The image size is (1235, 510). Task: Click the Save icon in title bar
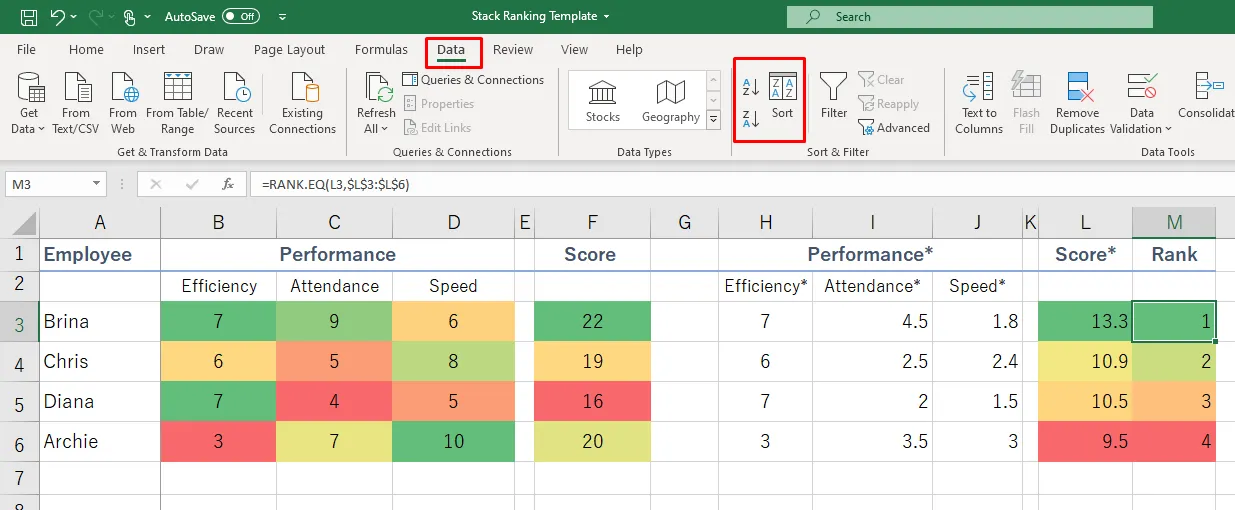[x=29, y=17]
